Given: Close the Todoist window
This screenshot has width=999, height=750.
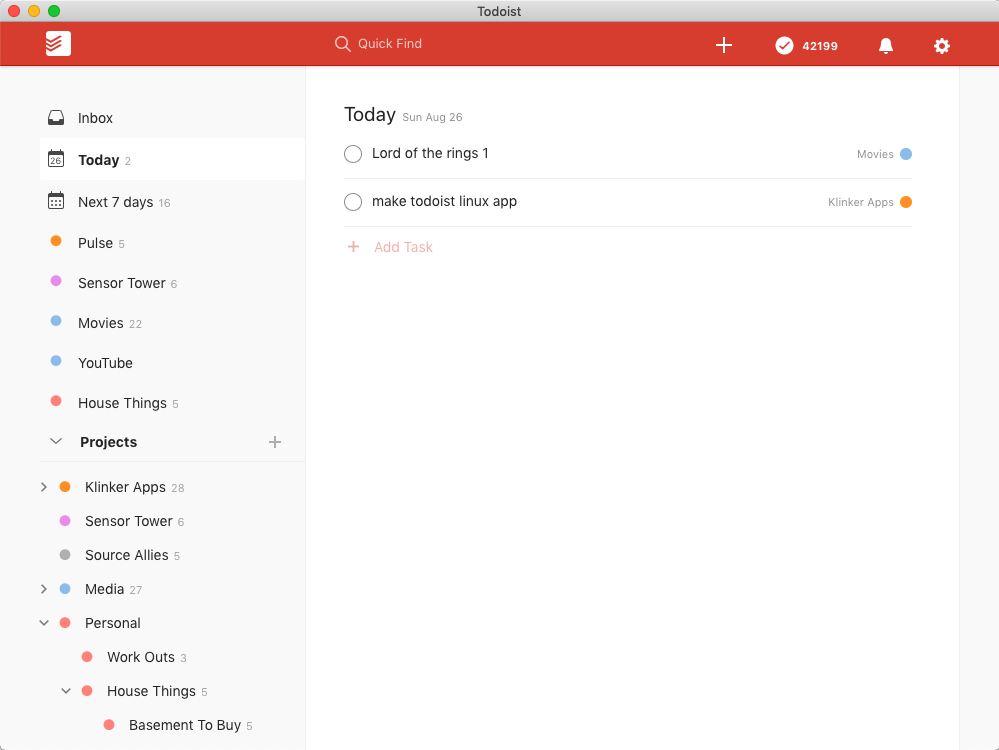Looking at the screenshot, I should pyautogui.click(x=14, y=11).
